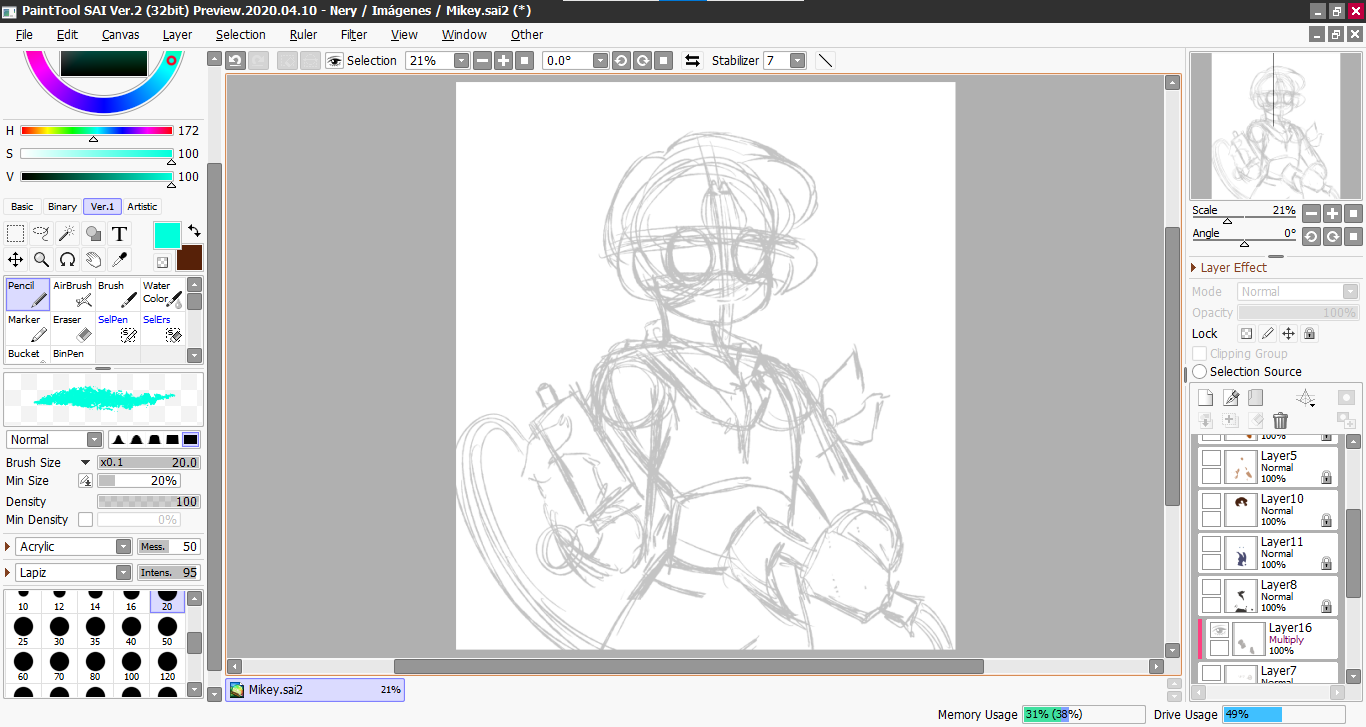Image resolution: width=1366 pixels, height=727 pixels.
Task: Rotate view clockwise in navigator panel
Action: [1332, 236]
